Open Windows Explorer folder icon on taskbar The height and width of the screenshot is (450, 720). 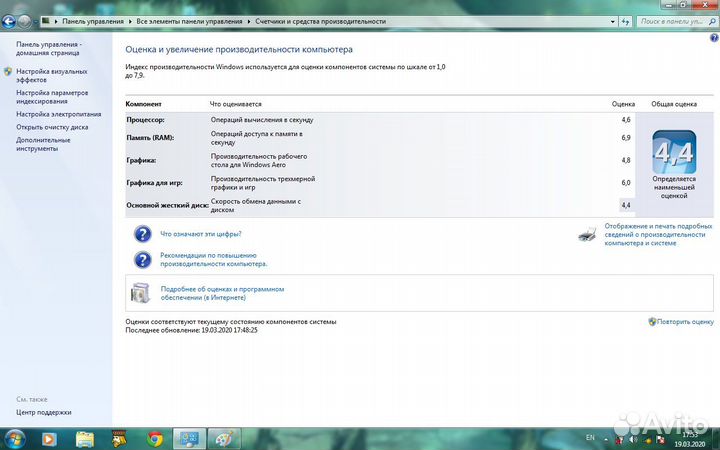click(x=84, y=439)
